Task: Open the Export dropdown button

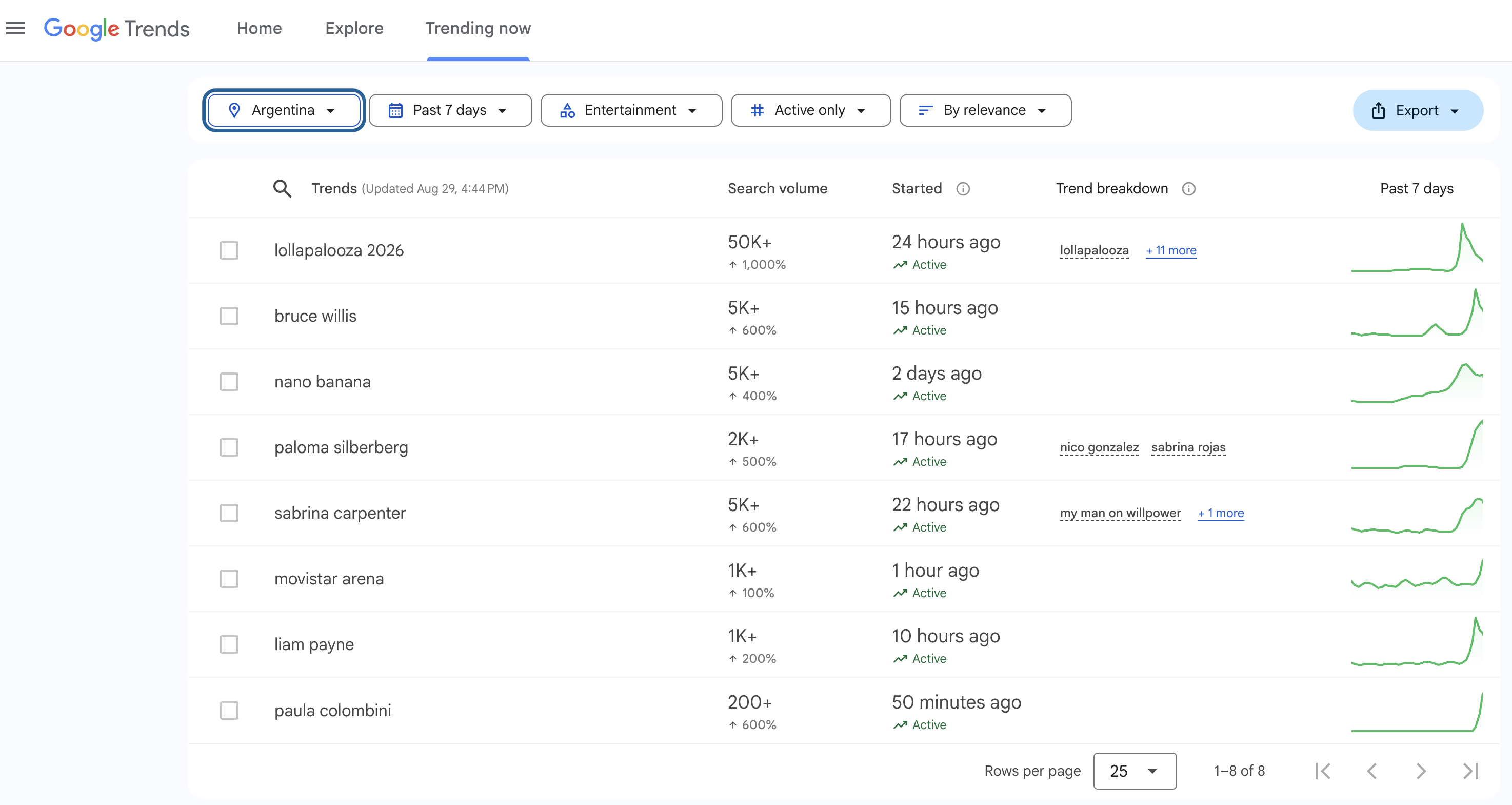Action: 1418,110
